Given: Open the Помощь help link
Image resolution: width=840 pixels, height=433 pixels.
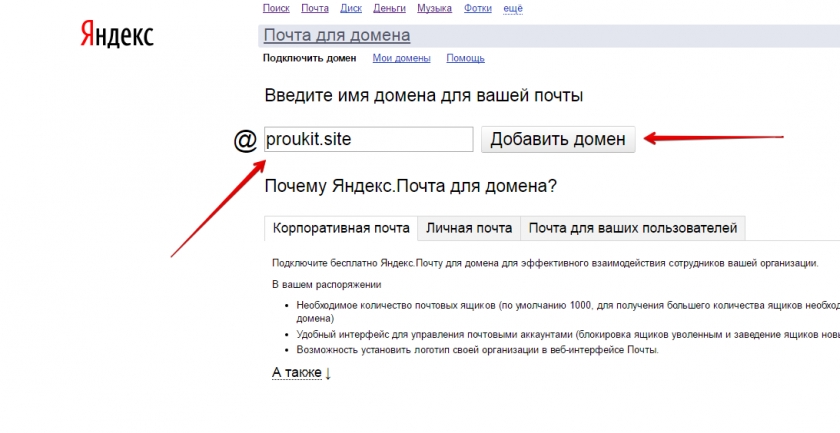Looking at the screenshot, I should (465, 58).
